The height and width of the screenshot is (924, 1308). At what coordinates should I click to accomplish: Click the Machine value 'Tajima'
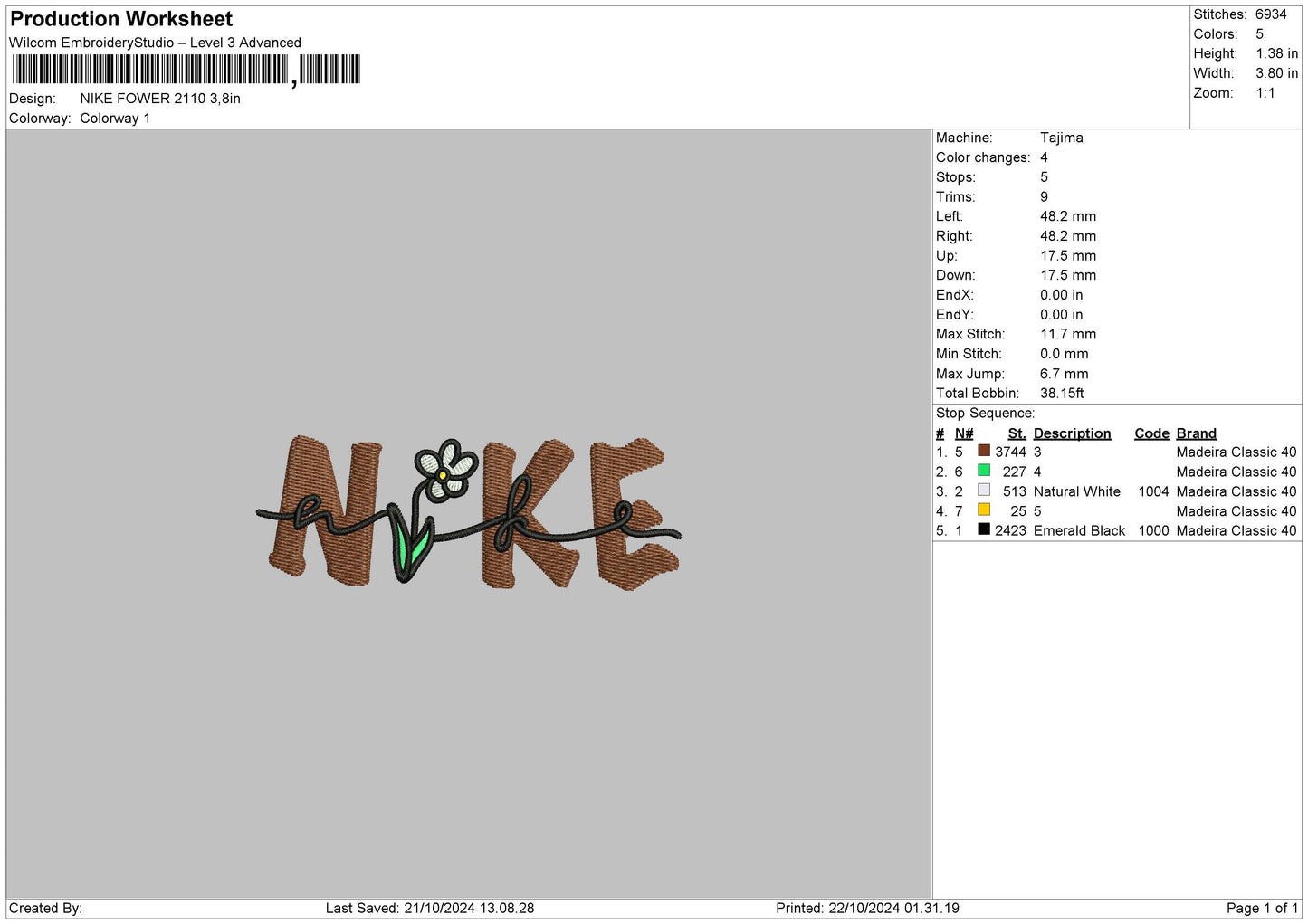(x=1062, y=138)
